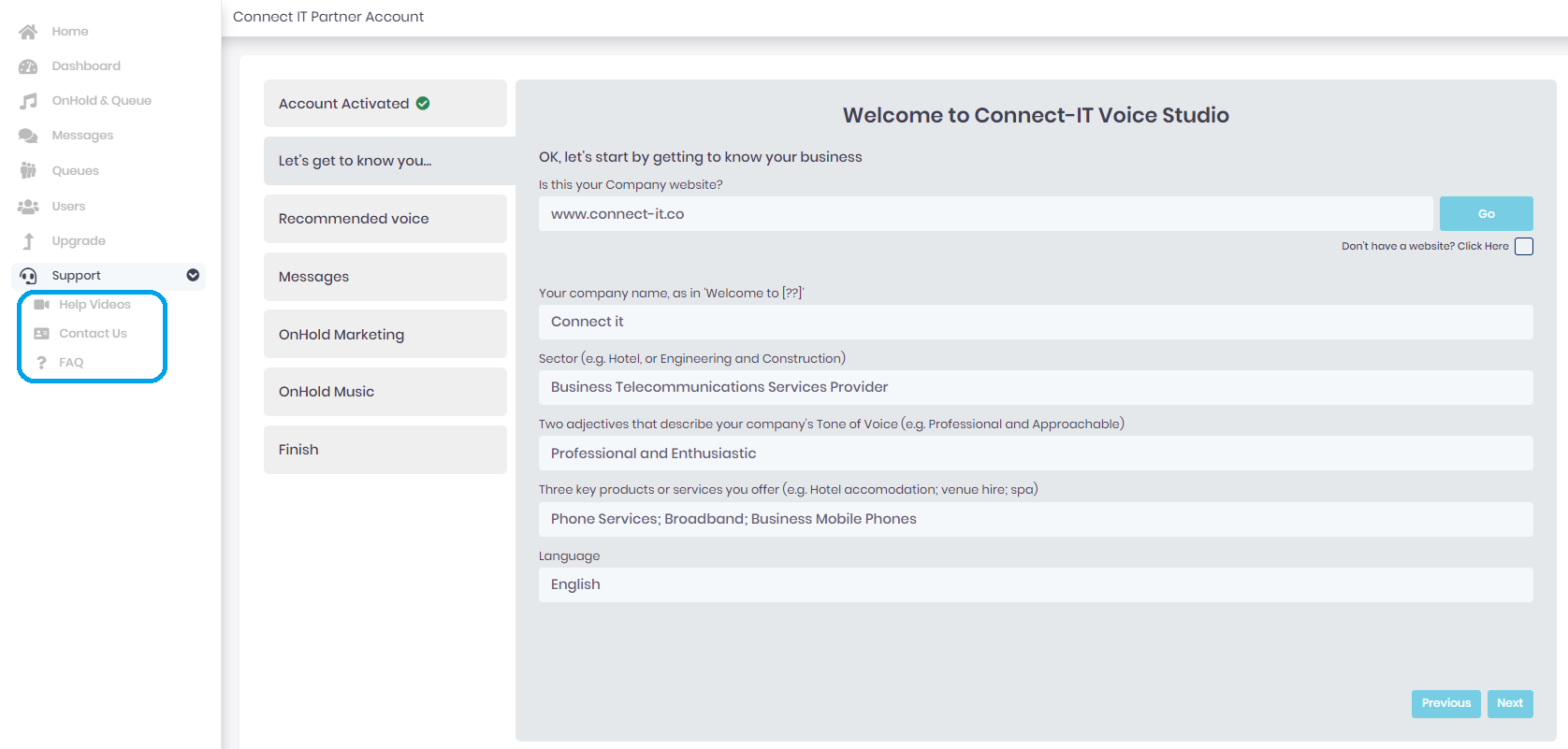The height and width of the screenshot is (749, 1568).
Task: Collapse the Support menu chevron
Action: [x=193, y=275]
